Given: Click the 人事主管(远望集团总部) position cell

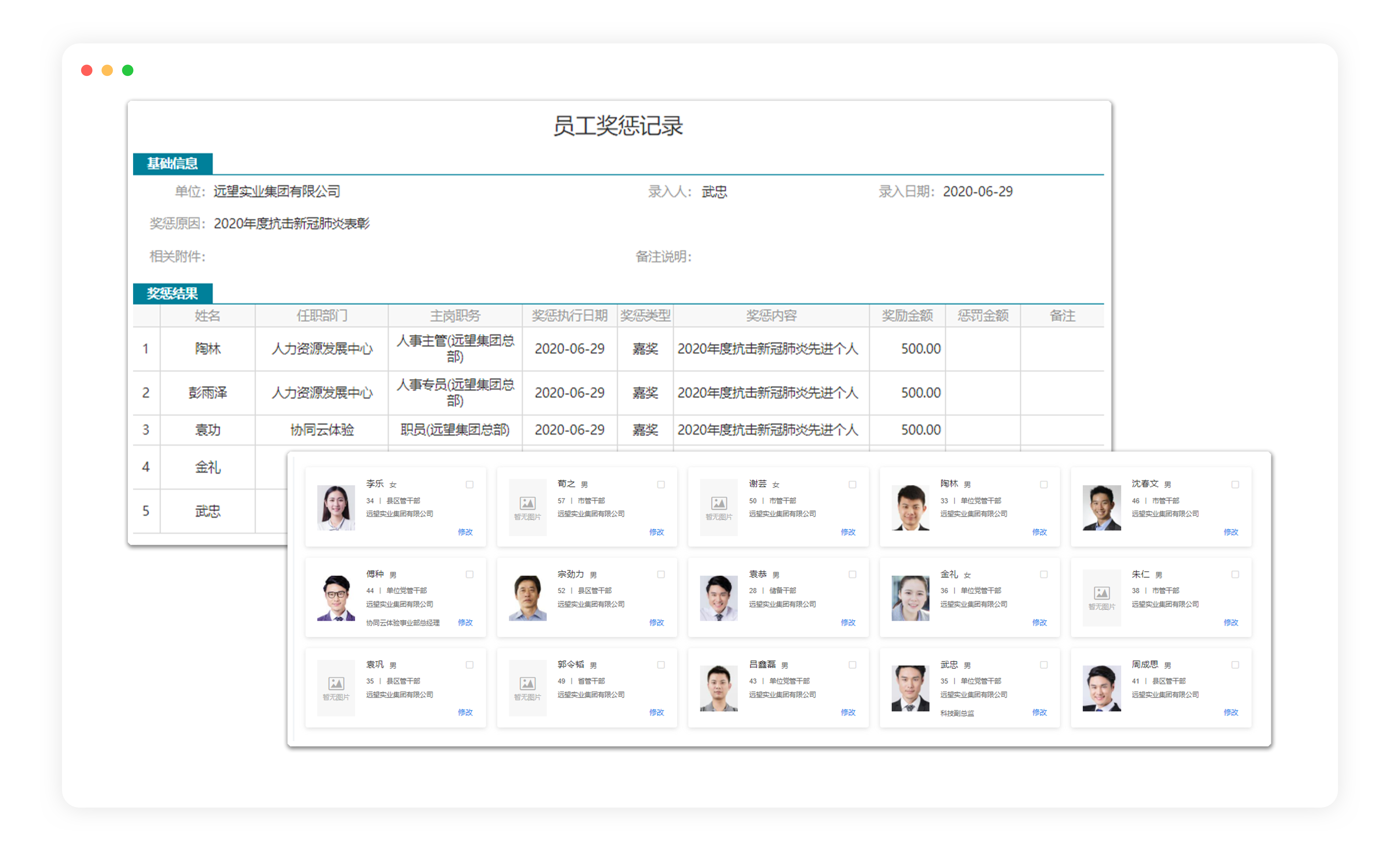Looking at the screenshot, I should (x=455, y=349).
